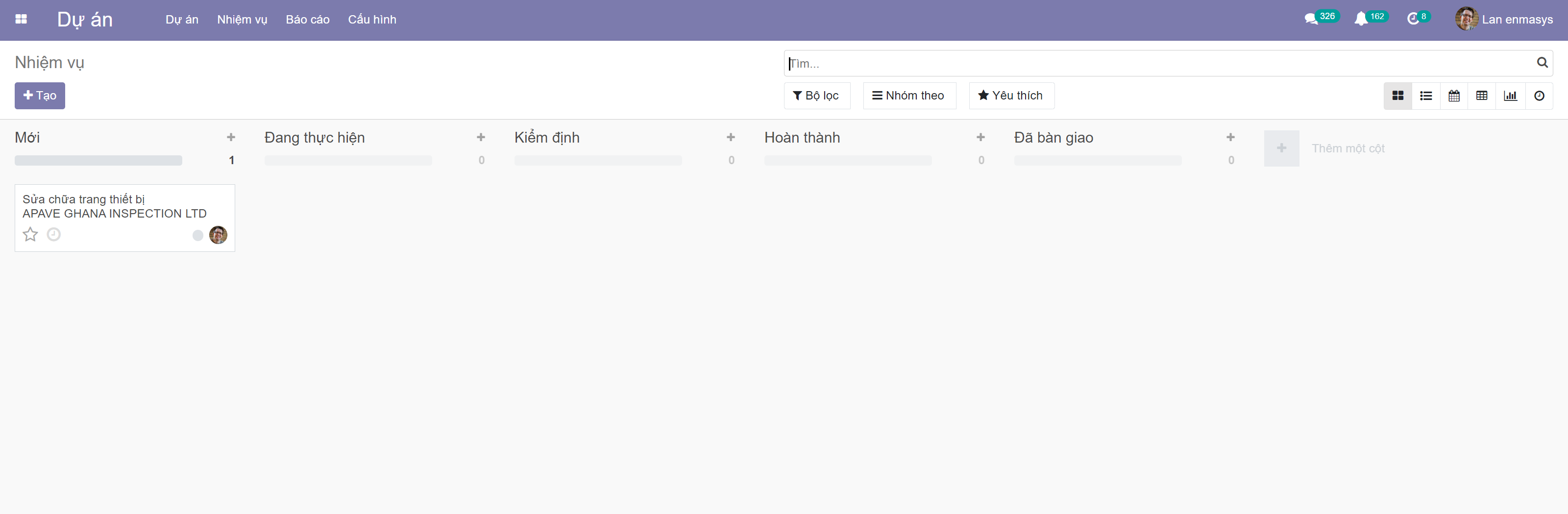Open the conversations messages icon
This screenshot has width=1568, height=514.
point(1311,20)
